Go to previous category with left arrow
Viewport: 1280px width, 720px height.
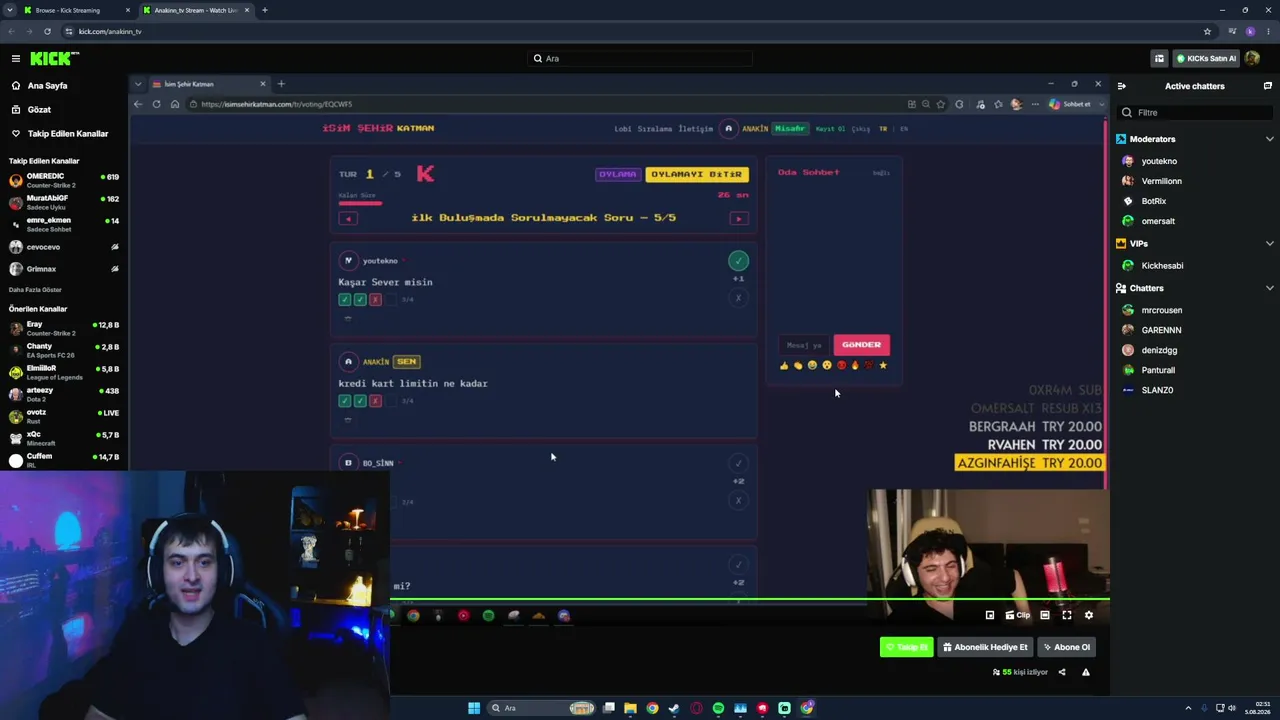(x=348, y=218)
